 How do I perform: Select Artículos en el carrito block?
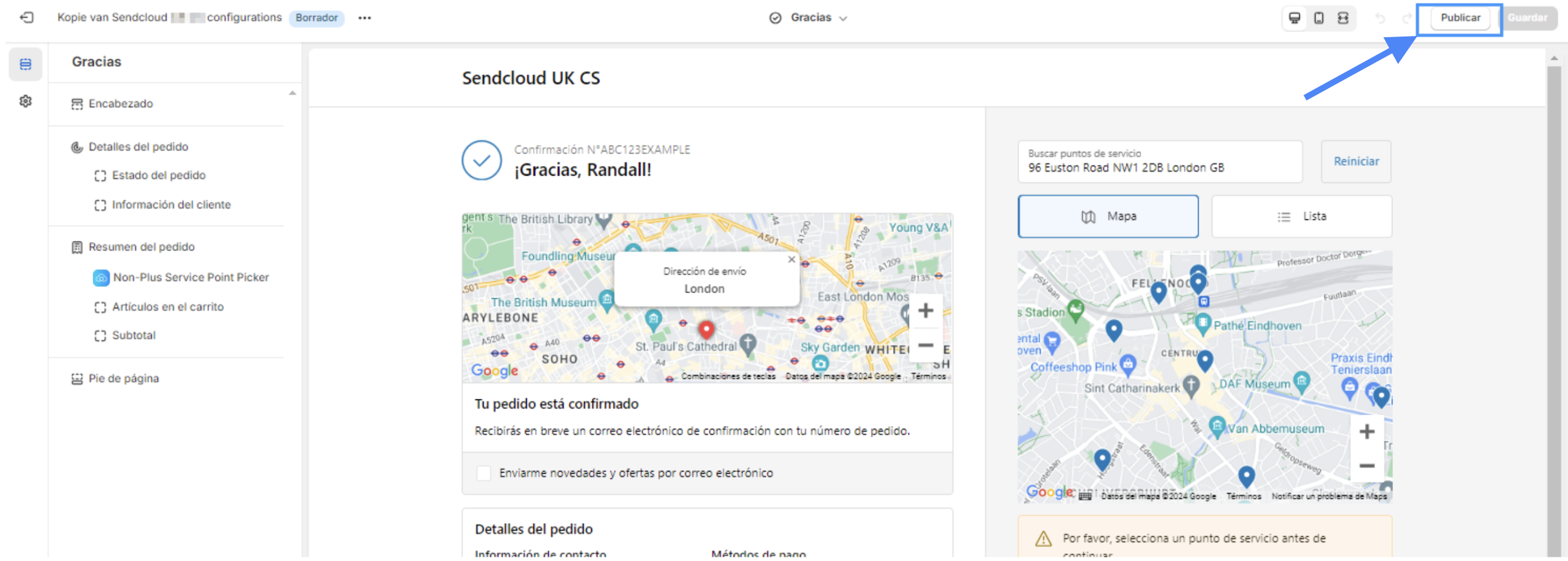tap(168, 307)
